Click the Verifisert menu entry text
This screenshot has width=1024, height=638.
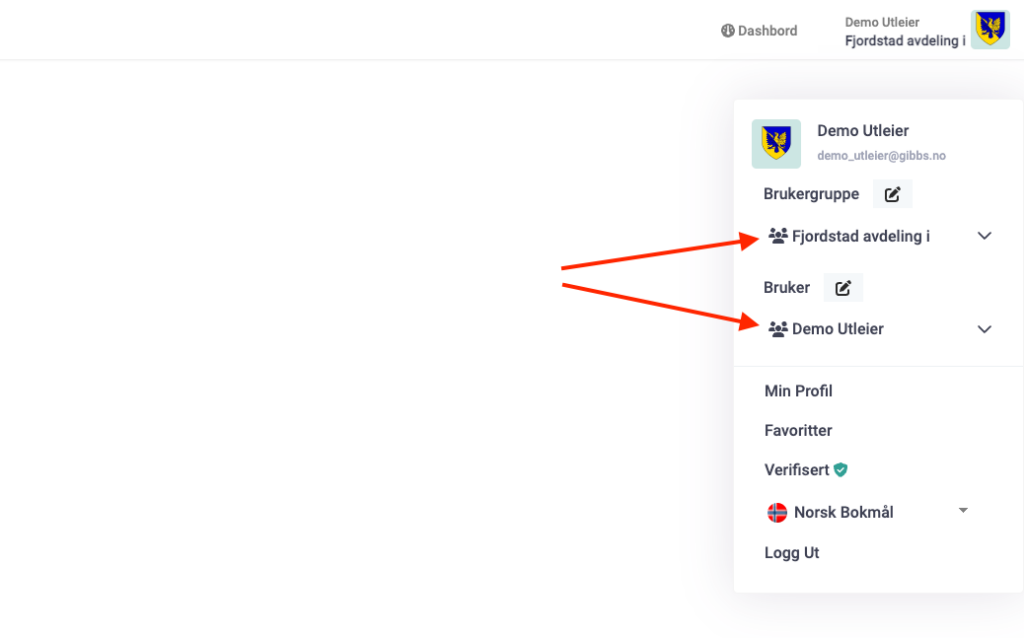[797, 469]
